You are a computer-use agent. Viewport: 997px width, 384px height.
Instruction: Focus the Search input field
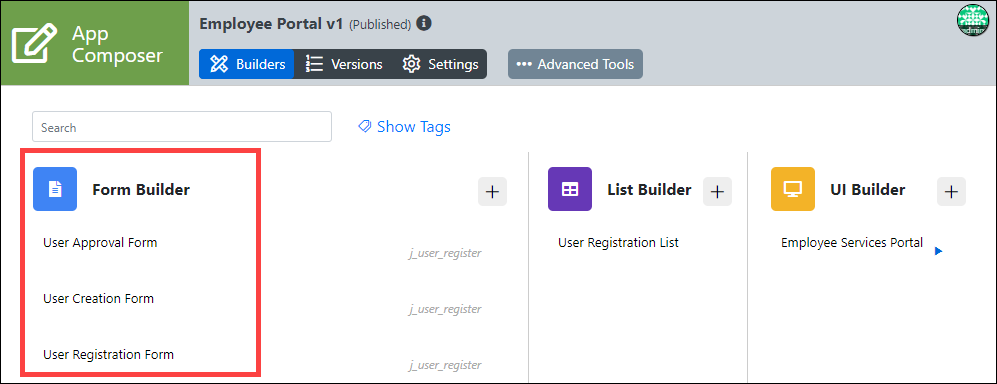point(182,127)
